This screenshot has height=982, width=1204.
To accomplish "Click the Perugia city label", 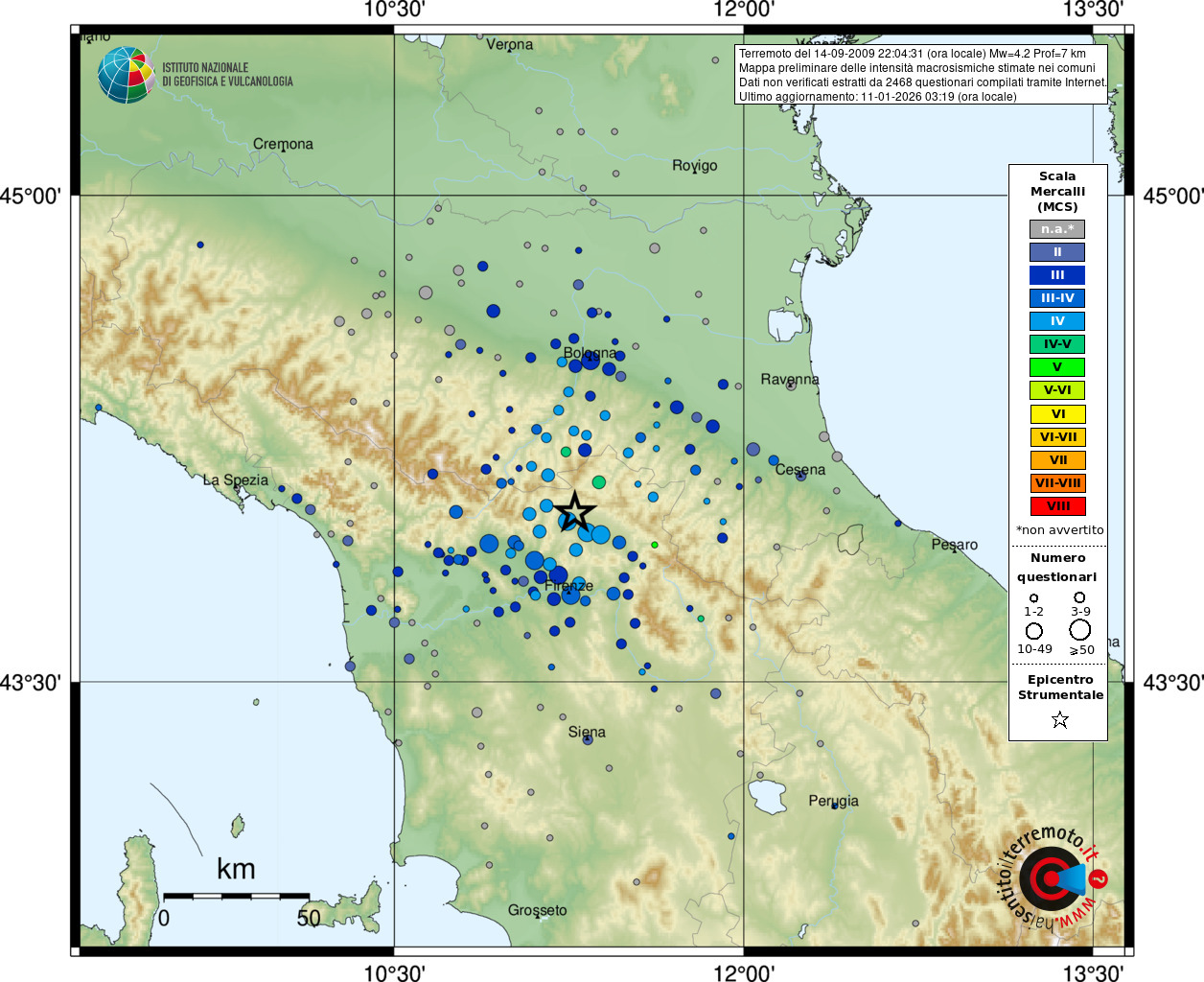I will click(833, 801).
